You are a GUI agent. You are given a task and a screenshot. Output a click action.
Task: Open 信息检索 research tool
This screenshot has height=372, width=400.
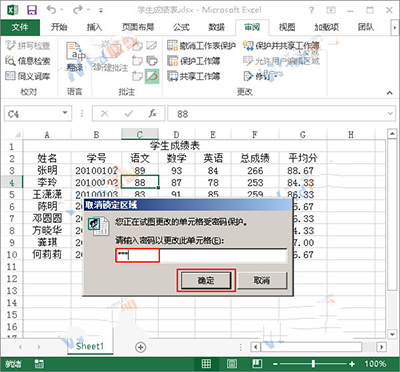[x=28, y=61]
